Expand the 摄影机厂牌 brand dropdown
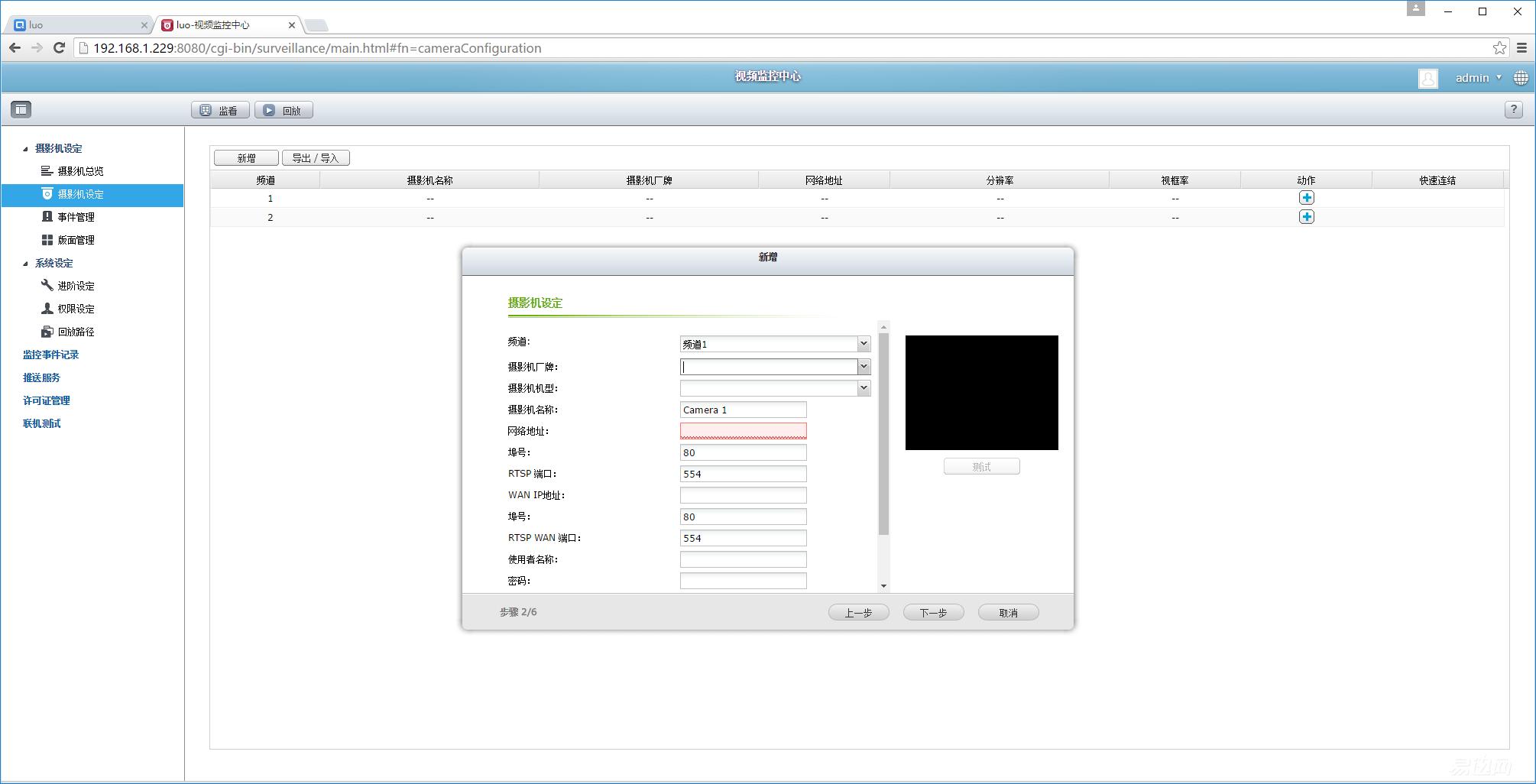Viewport: 1536px width, 784px height. 863,367
